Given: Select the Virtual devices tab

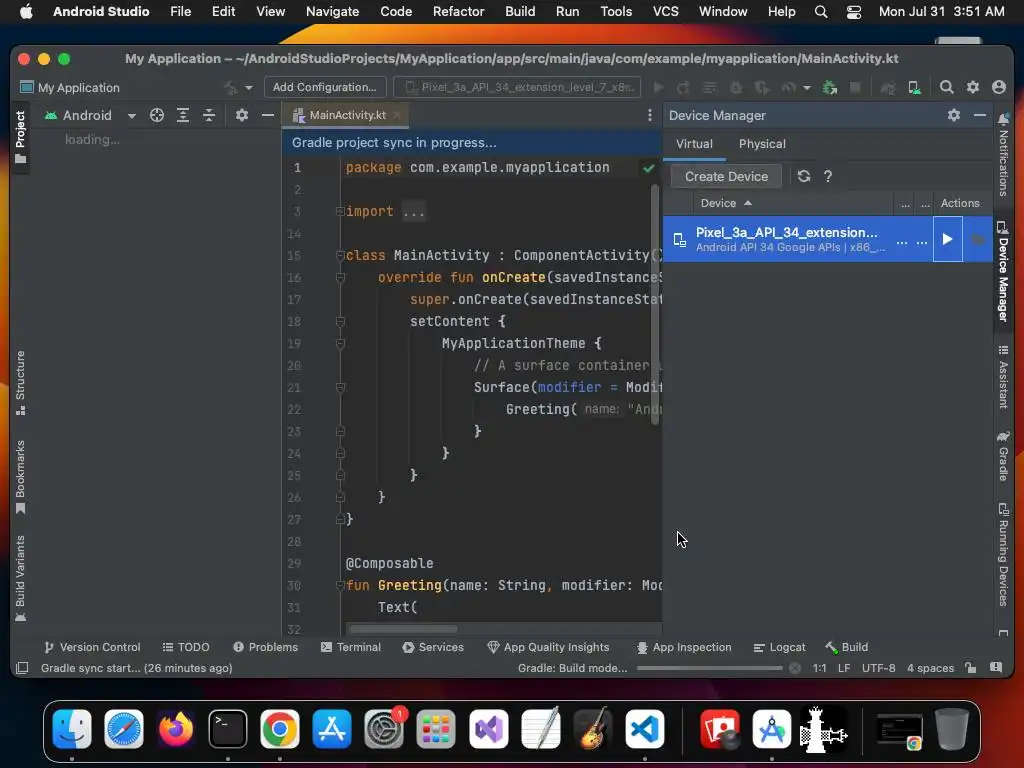Looking at the screenshot, I should click(694, 144).
